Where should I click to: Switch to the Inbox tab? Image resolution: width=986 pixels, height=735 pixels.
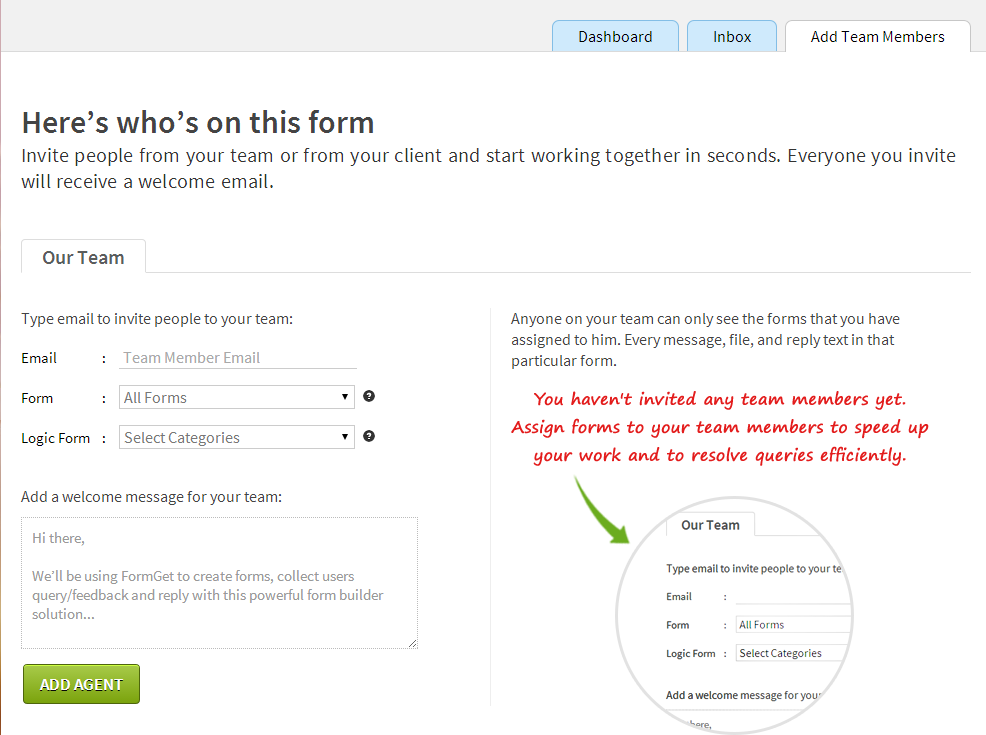click(x=732, y=36)
